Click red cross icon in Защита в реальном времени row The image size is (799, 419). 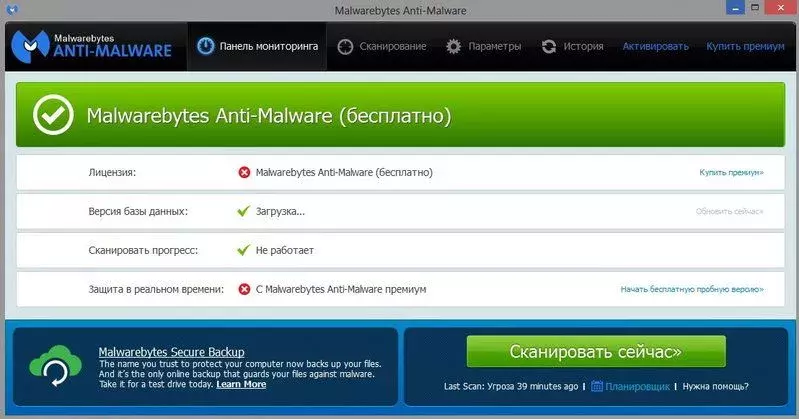point(244,289)
